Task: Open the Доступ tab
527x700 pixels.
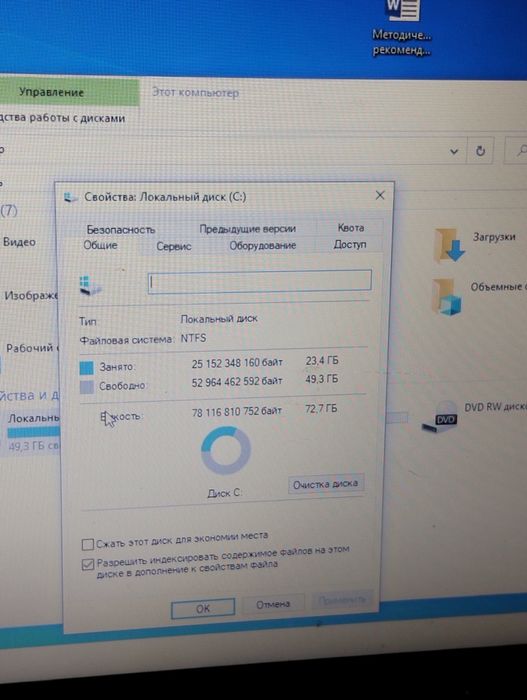Action: coord(350,244)
